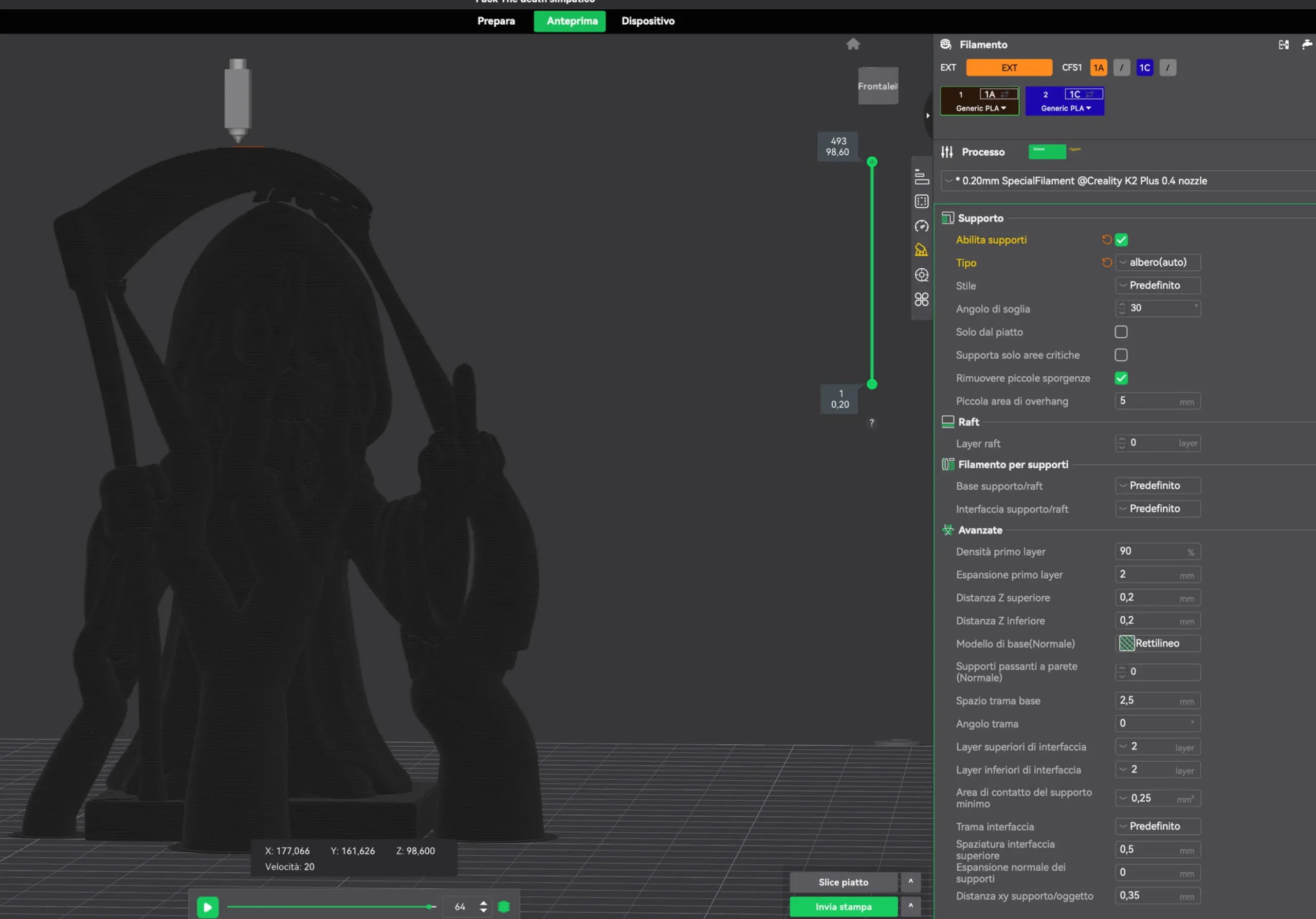Click the green cube icon beside playback

coord(504,906)
